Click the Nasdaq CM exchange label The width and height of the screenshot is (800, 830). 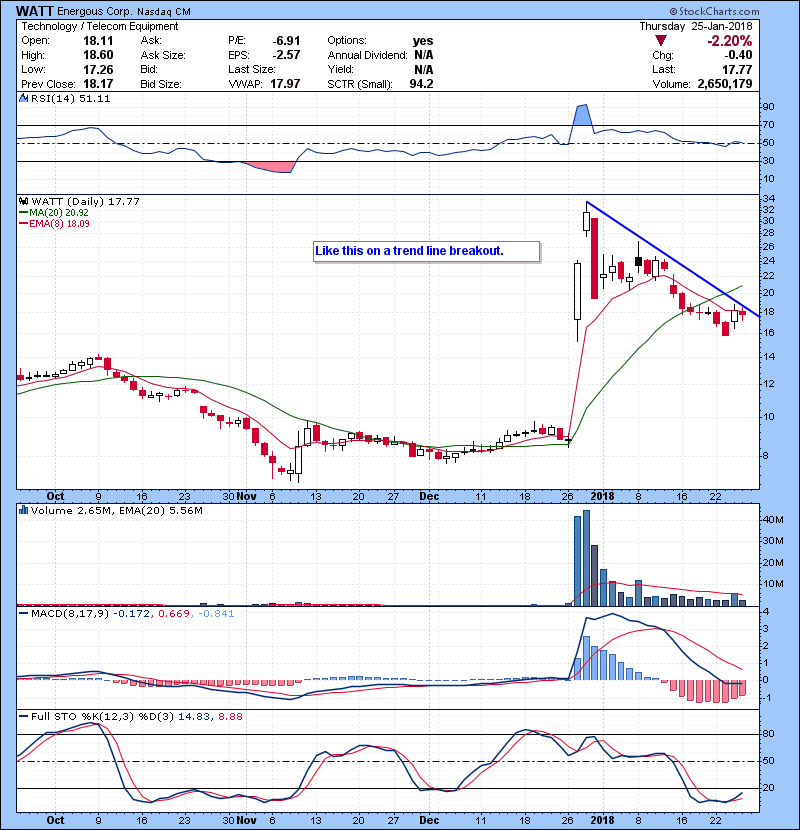point(164,12)
